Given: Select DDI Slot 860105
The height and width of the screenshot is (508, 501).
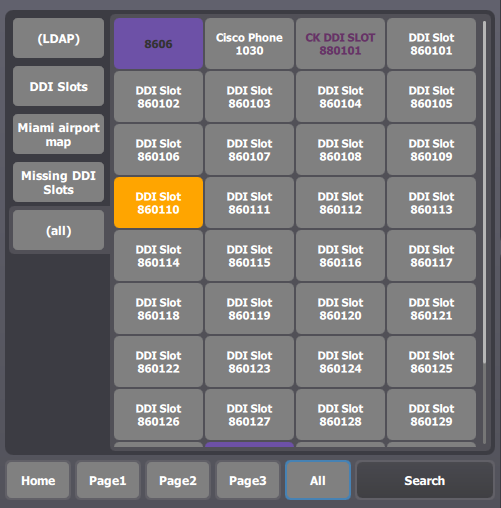Looking at the screenshot, I should coord(431,97).
